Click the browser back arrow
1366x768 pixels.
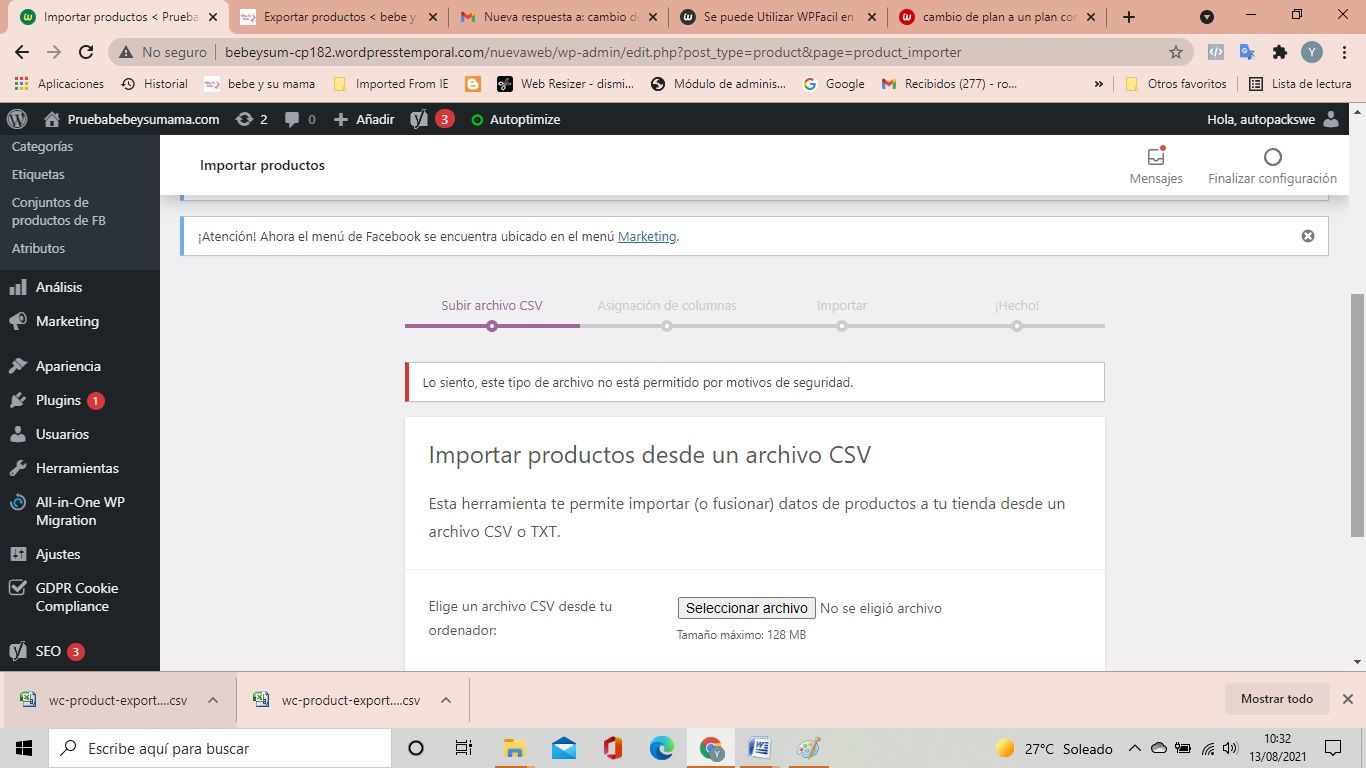[x=22, y=52]
